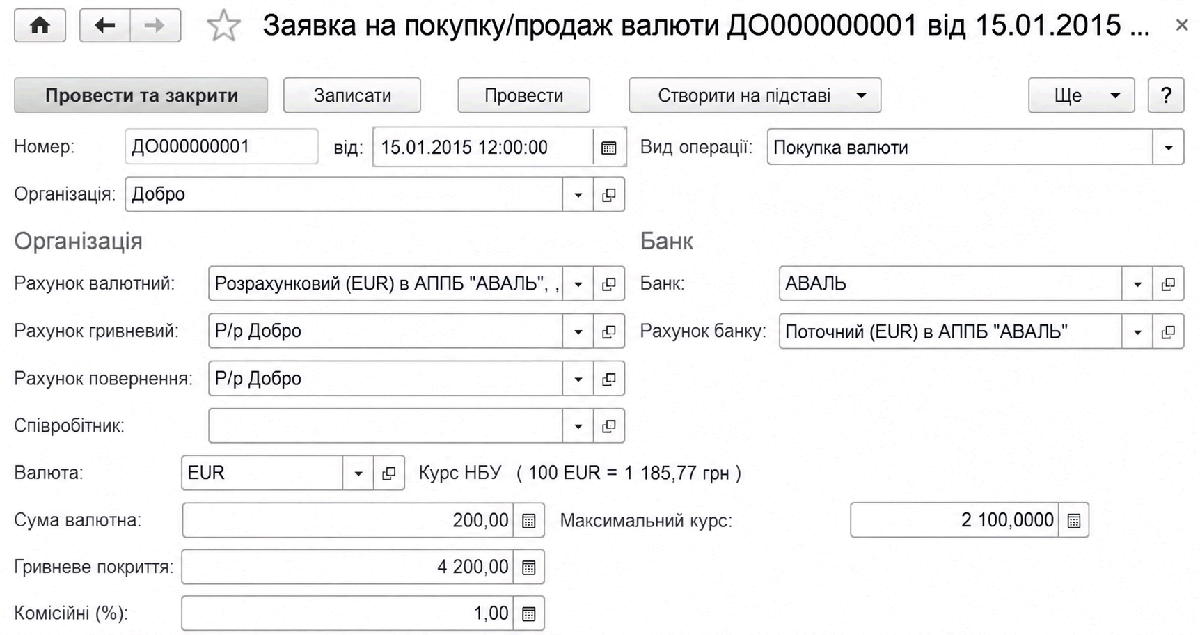
Task: Open the Створити на підставі menu
Action: pyautogui.click(x=755, y=96)
